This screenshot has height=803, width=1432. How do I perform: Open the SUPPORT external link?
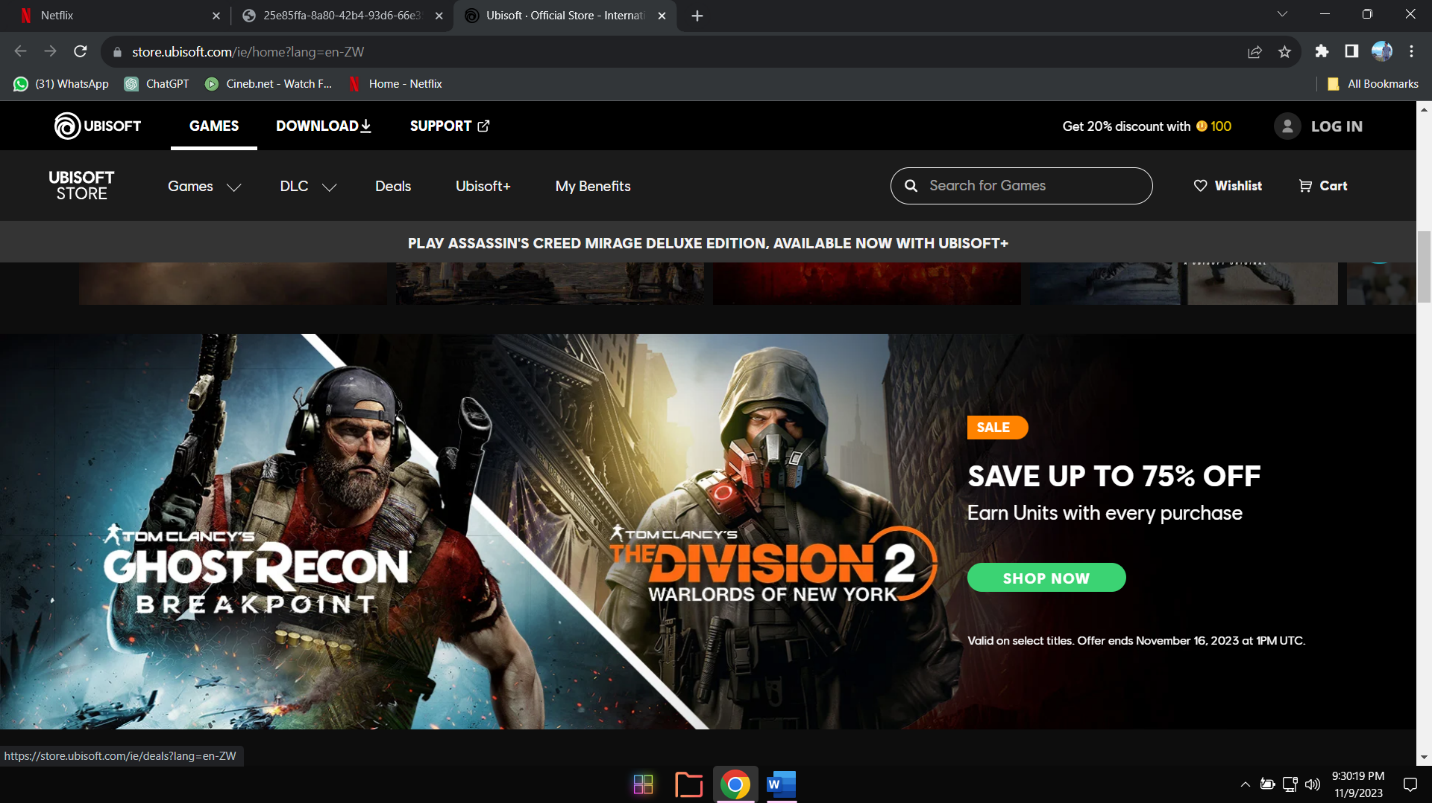tap(449, 126)
